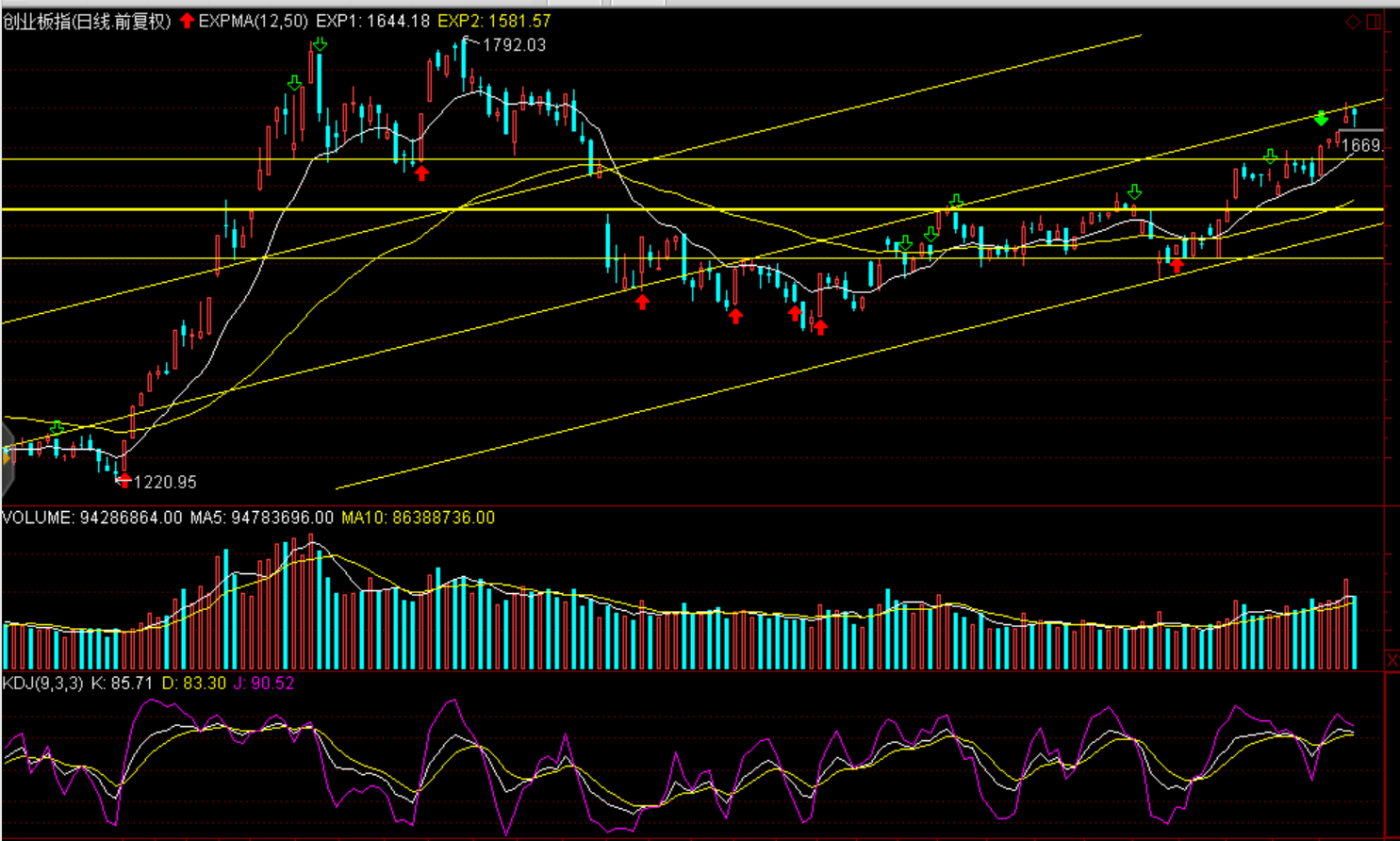Click the orange triangle on the left edge handle

tap(6, 458)
